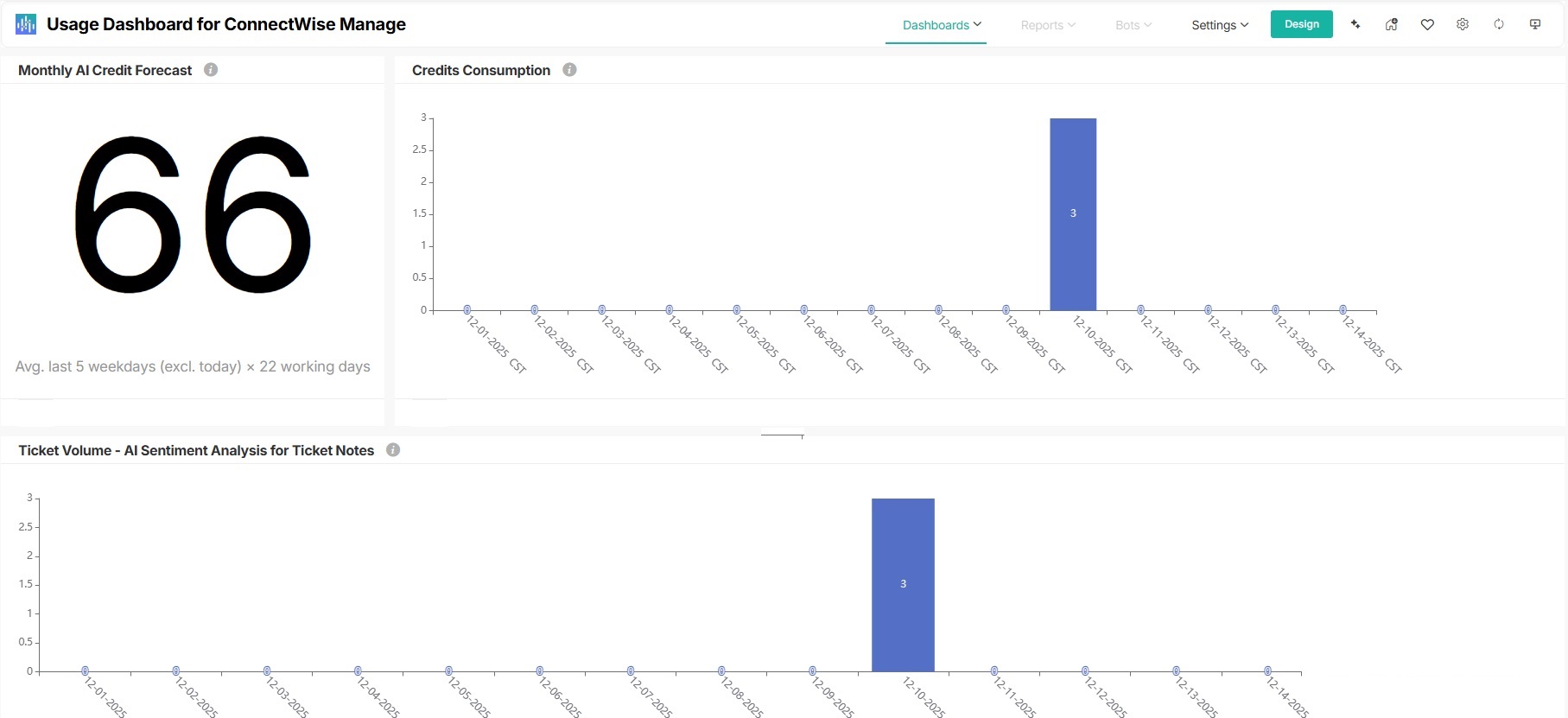
Task: Enter presentation mode via monitor icon
Action: pos(1535,24)
